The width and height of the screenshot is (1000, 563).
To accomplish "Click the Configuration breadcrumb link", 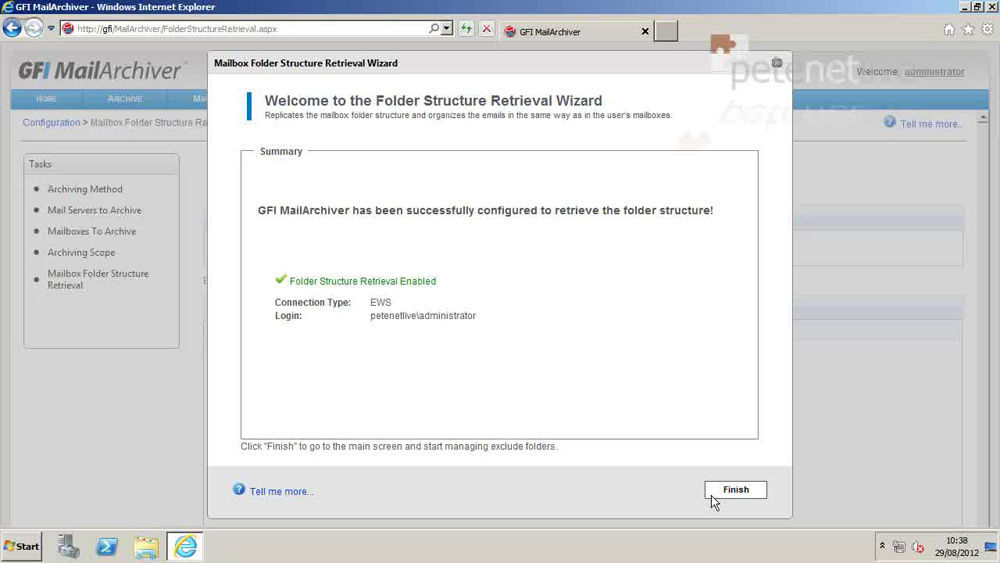I will [52, 122].
